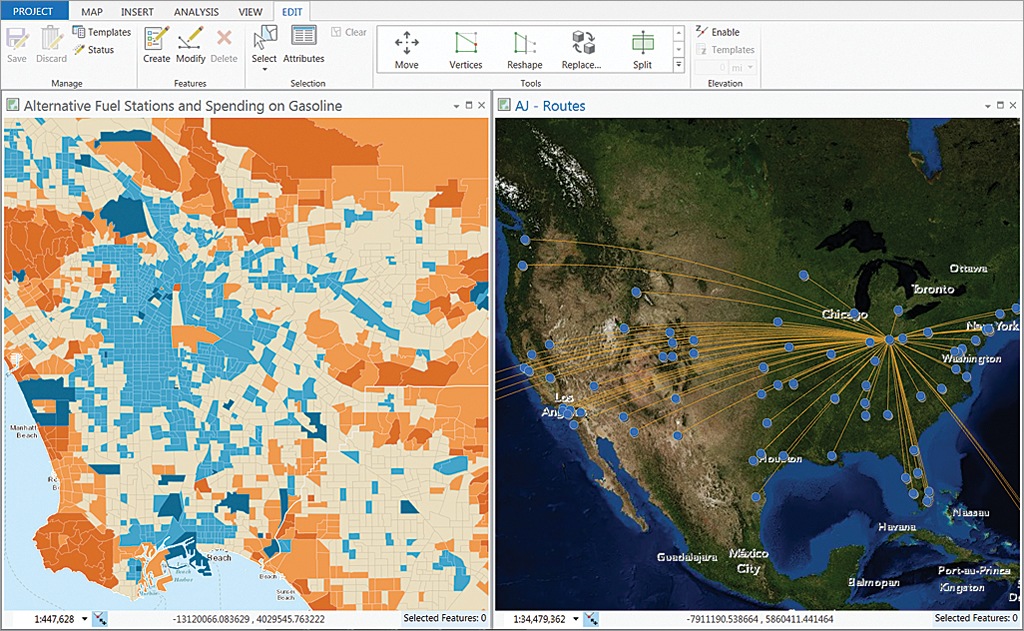The width and height of the screenshot is (1024, 631).
Task: Click the 1:447,628 scale value
Action: 54,619
